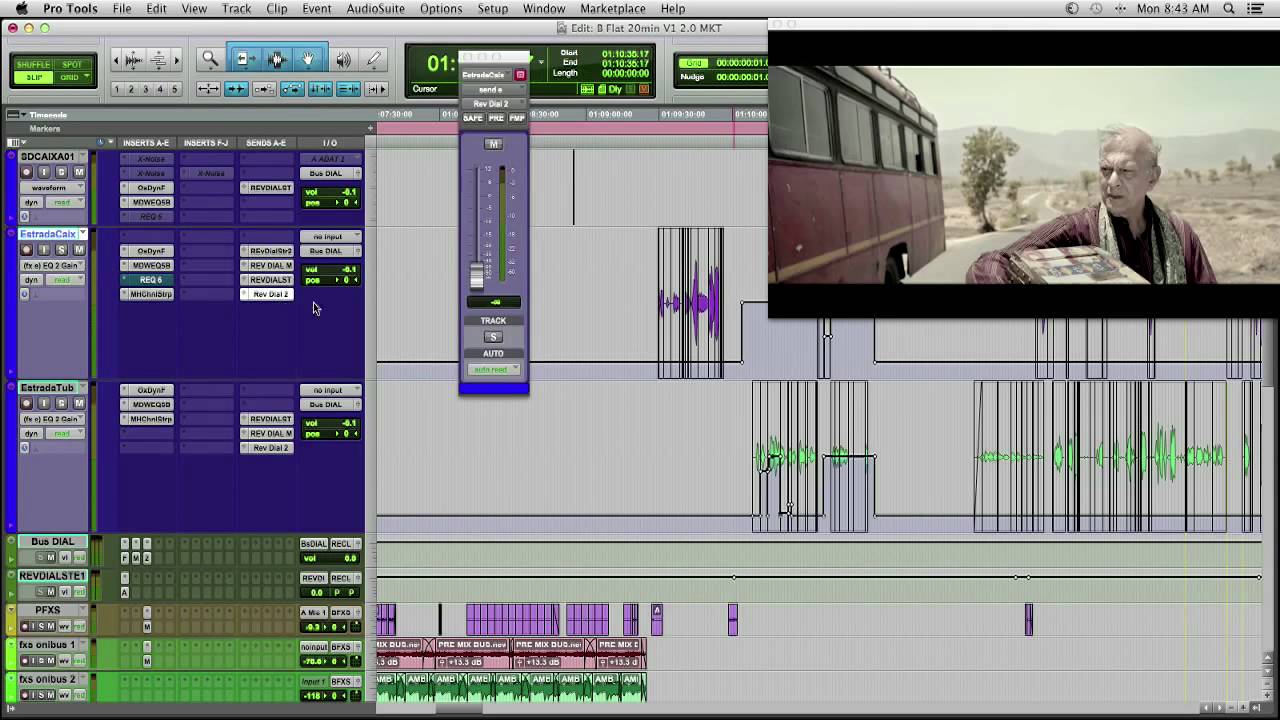1280x720 pixels.
Task: Open the AudioSuite menu
Action: pos(375,9)
